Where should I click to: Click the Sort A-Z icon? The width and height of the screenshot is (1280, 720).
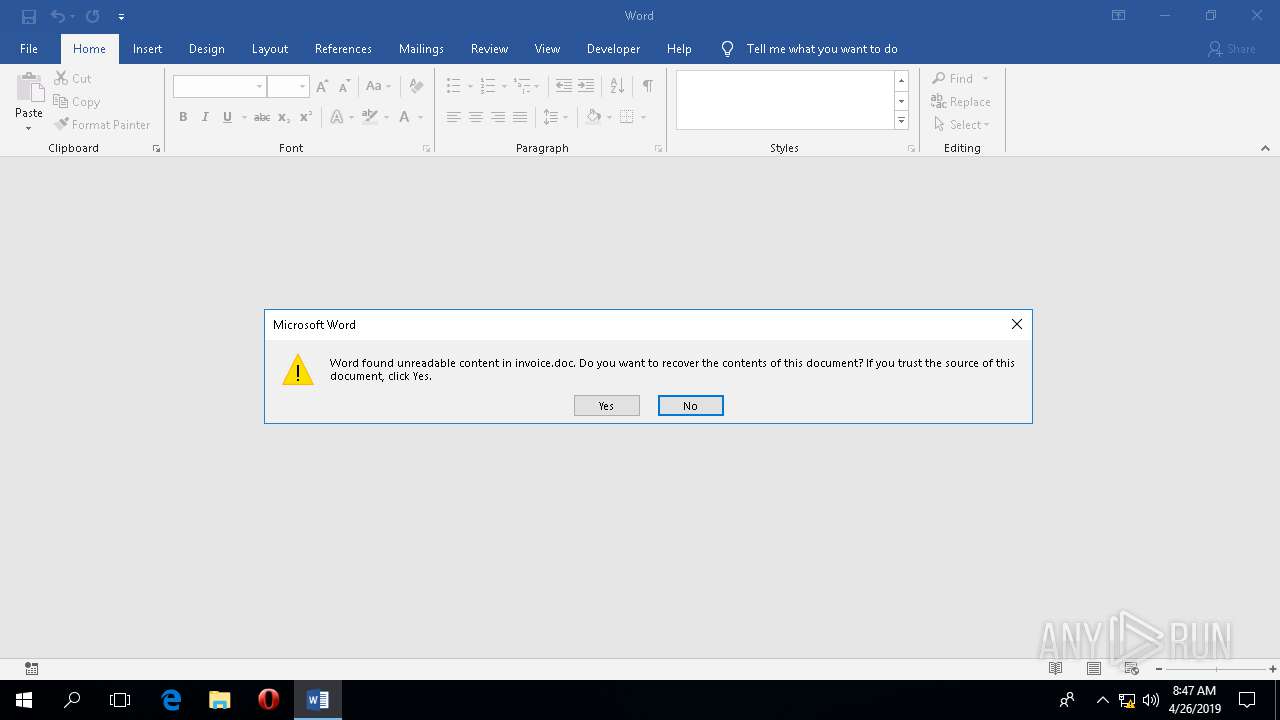click(x=617, y=87)
